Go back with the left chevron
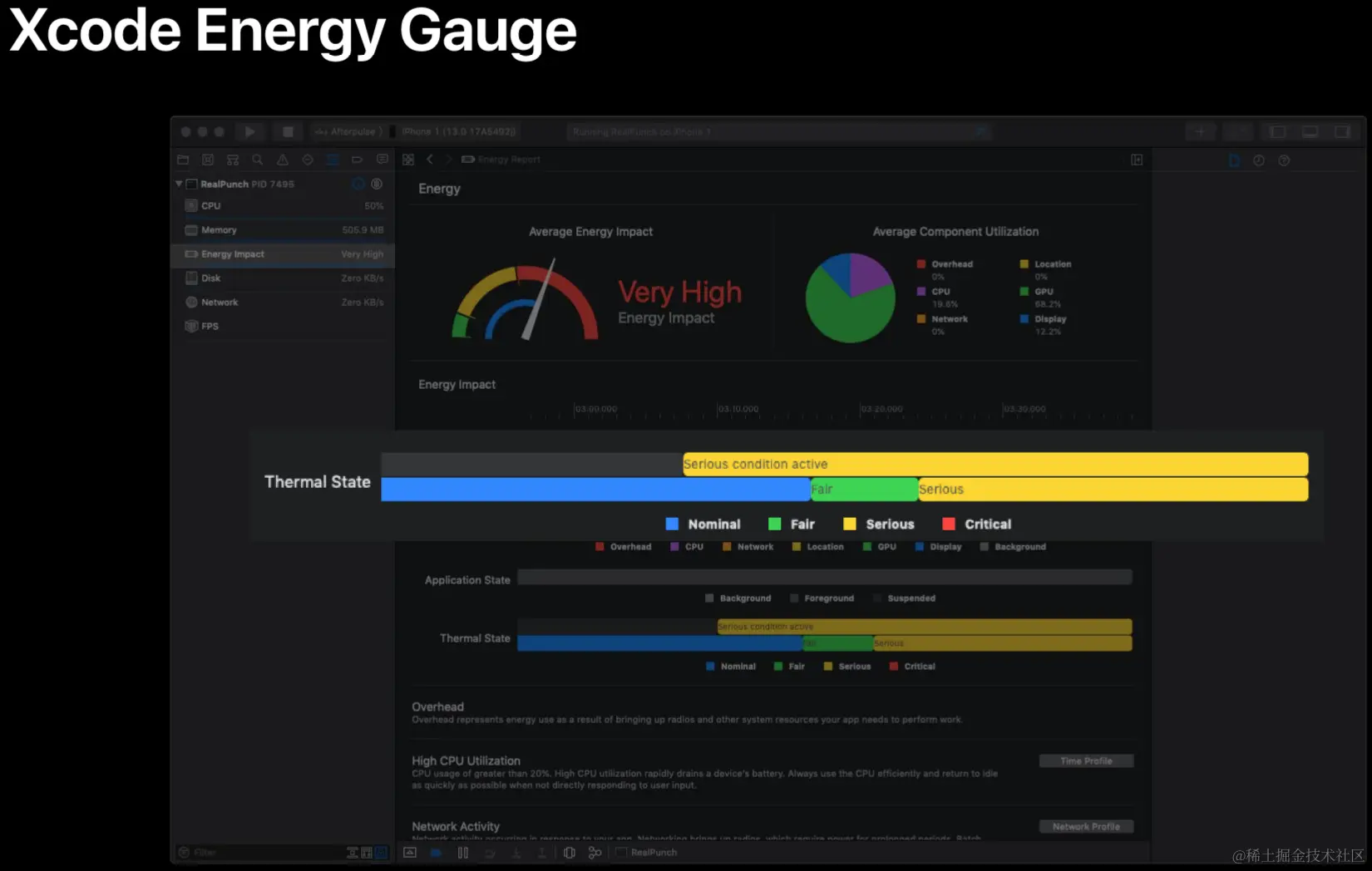Image resolution: width=1372 pixels, height=871 pixels. [430, 160]
